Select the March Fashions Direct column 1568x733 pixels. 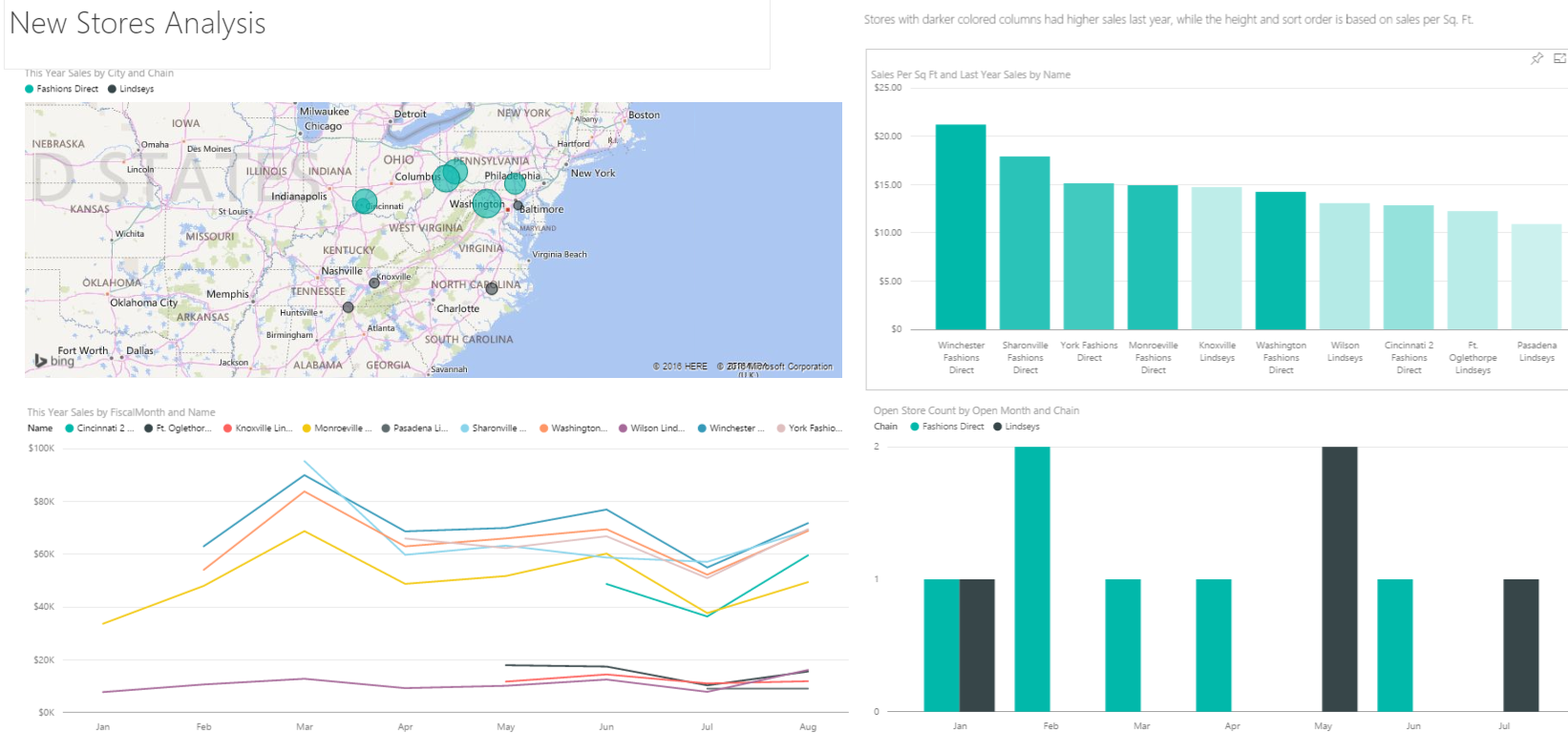pos(1123,645)
